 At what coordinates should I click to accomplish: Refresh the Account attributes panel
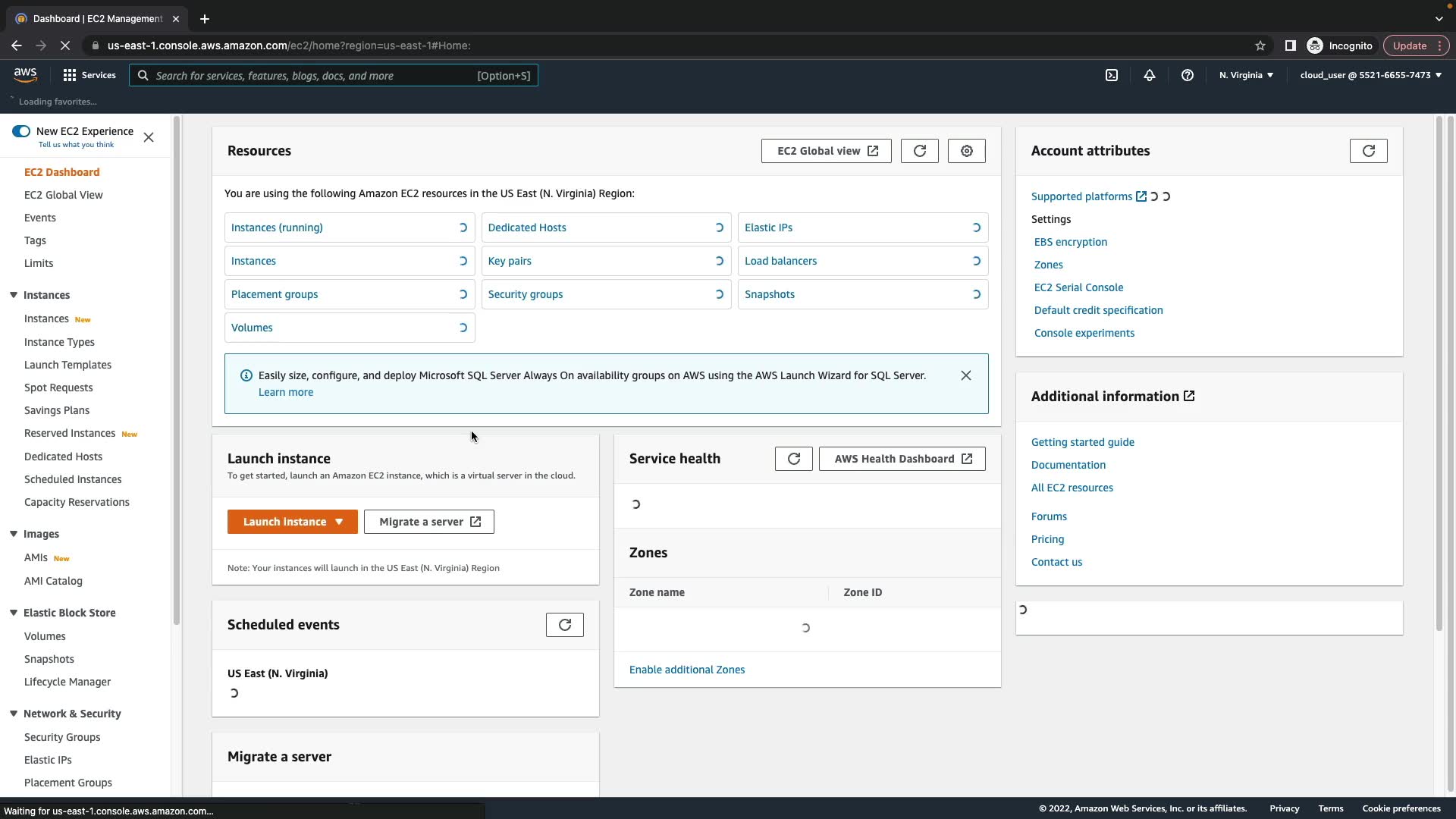click(x=1368, y=151)
